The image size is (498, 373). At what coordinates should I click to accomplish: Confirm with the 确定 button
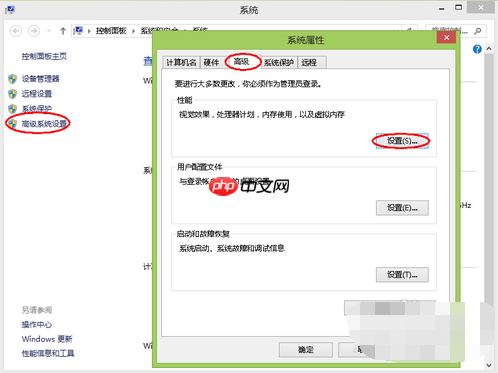coord(306,350)
